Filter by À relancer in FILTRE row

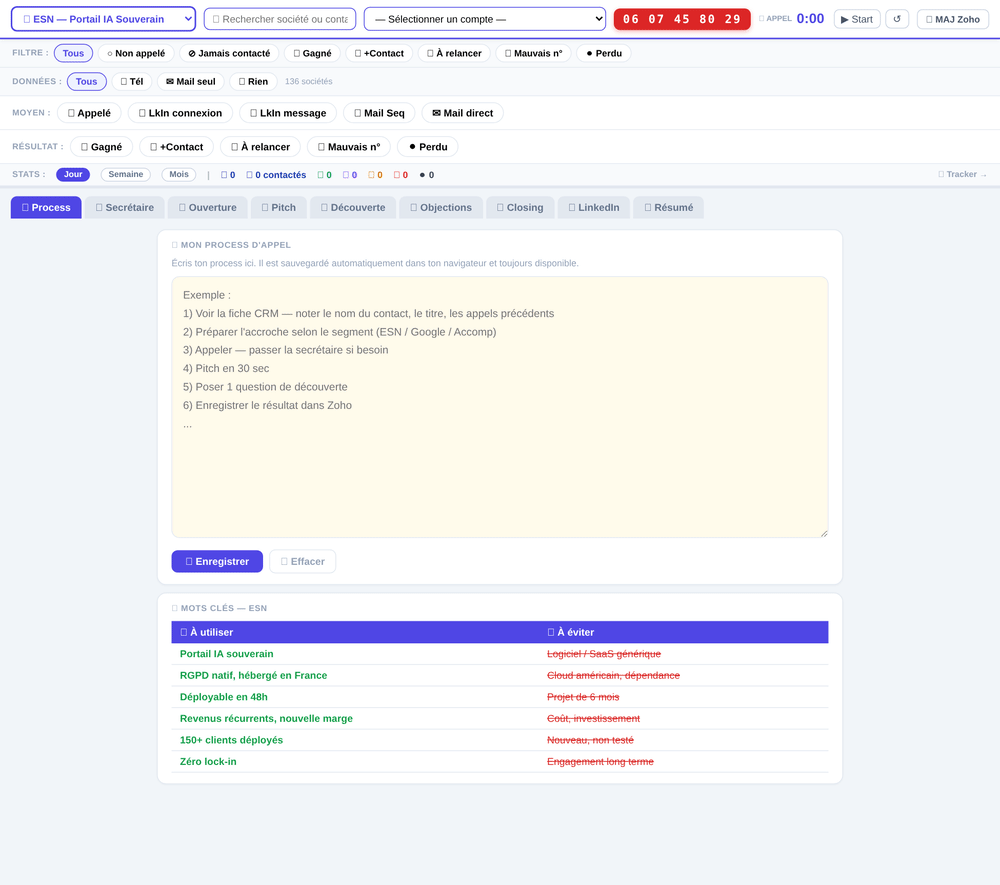click(x=454, y=53)
